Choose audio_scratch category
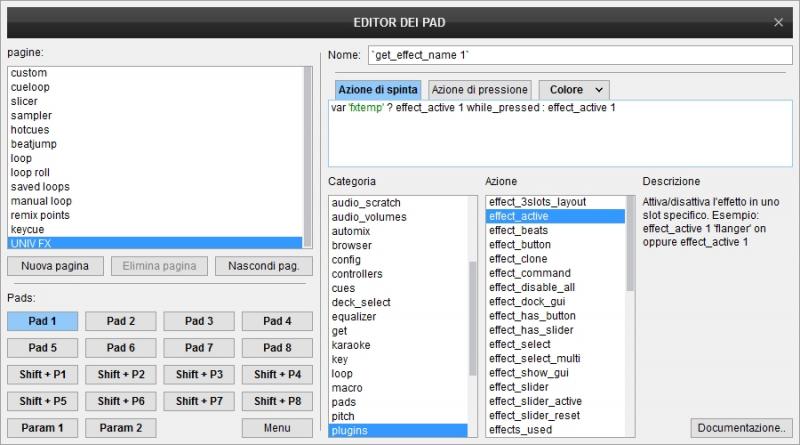This screenshot has width=800, height=445. 398,203
